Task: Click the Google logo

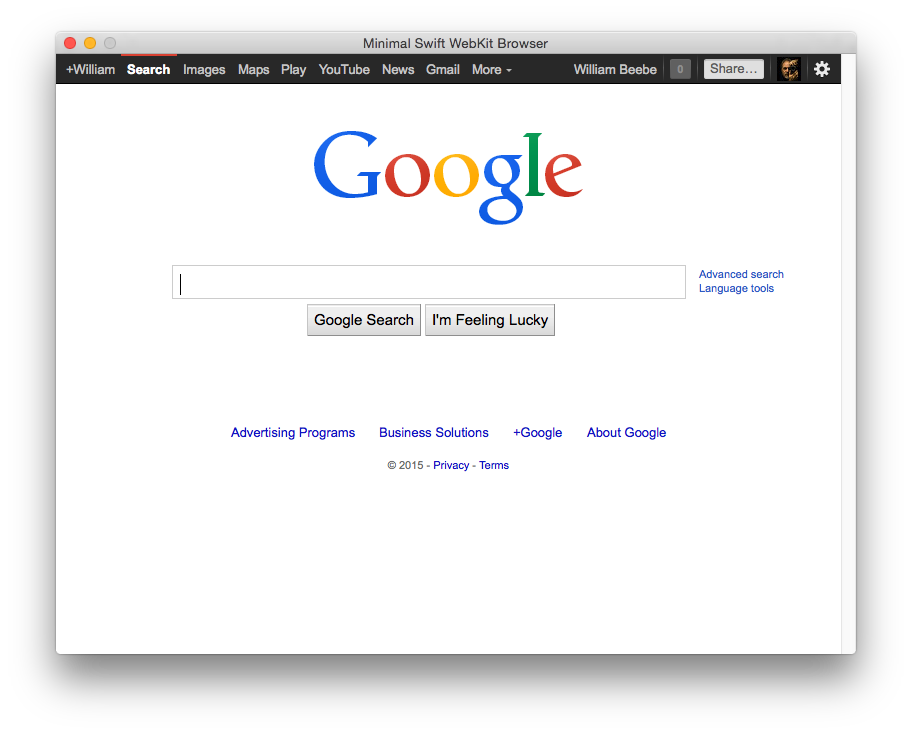Action: click(447, 177)
